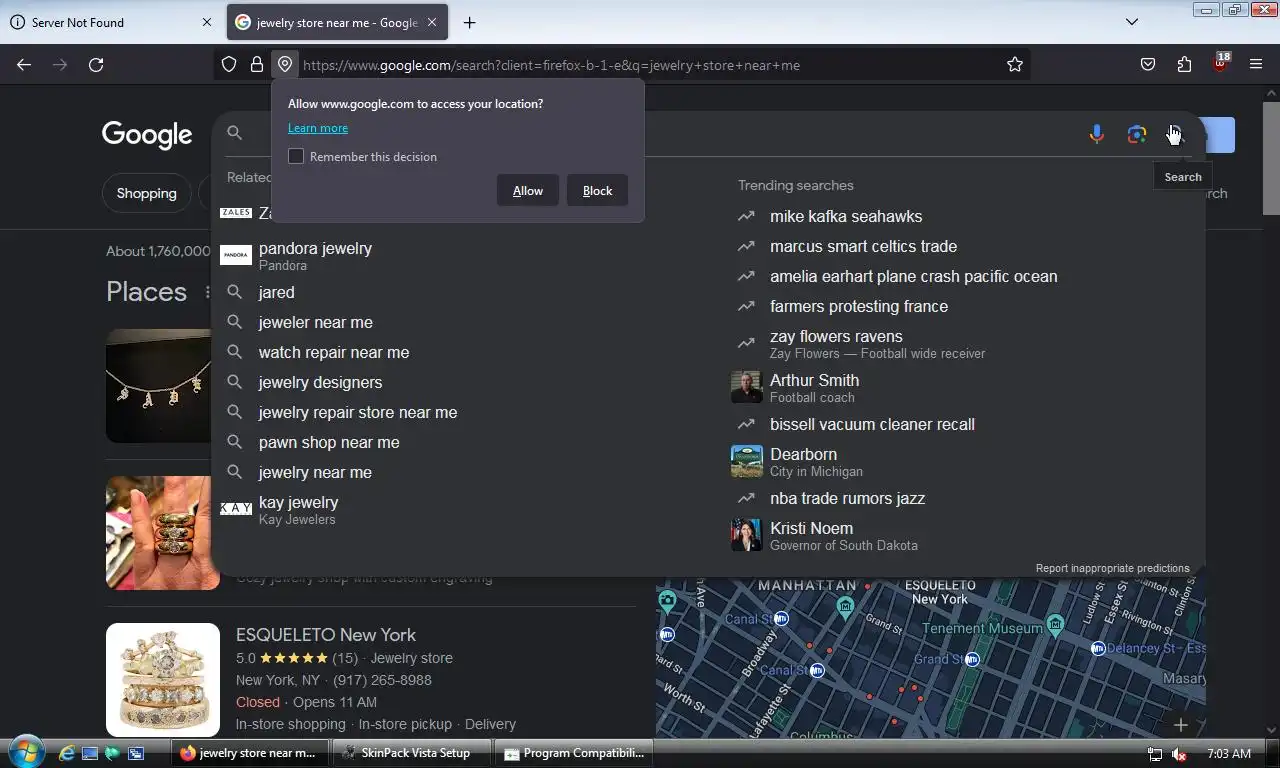Close the jewelry store near me tab

(x=431, y=22)
